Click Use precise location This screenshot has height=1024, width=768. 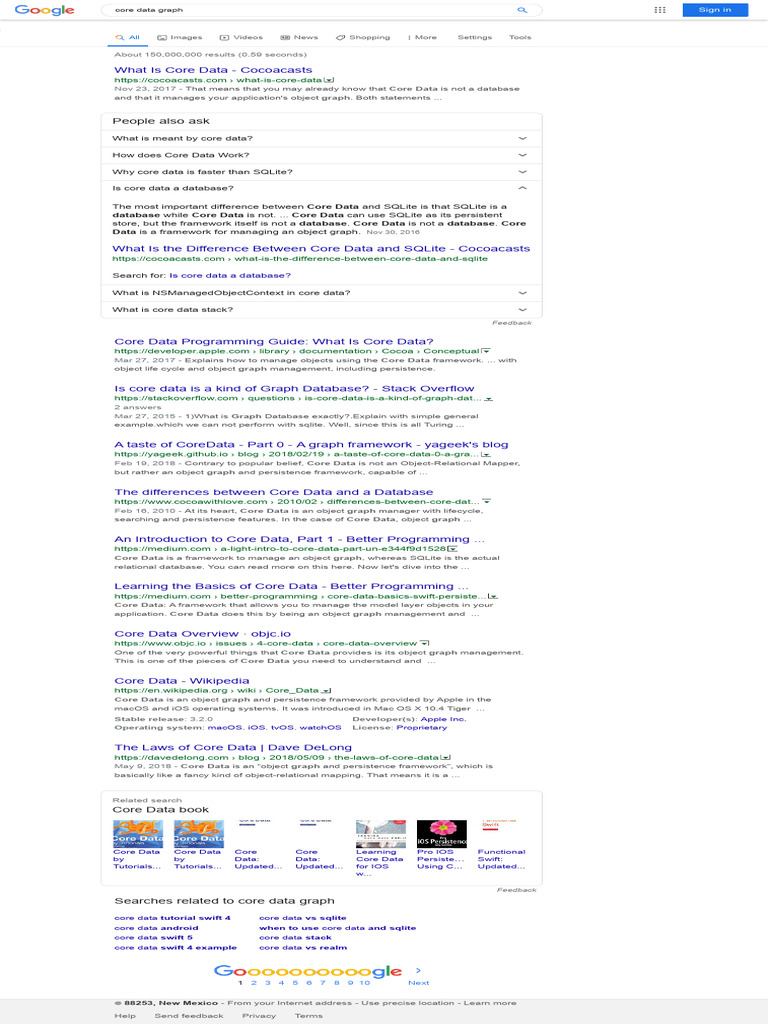click(x=408, y=1003)
